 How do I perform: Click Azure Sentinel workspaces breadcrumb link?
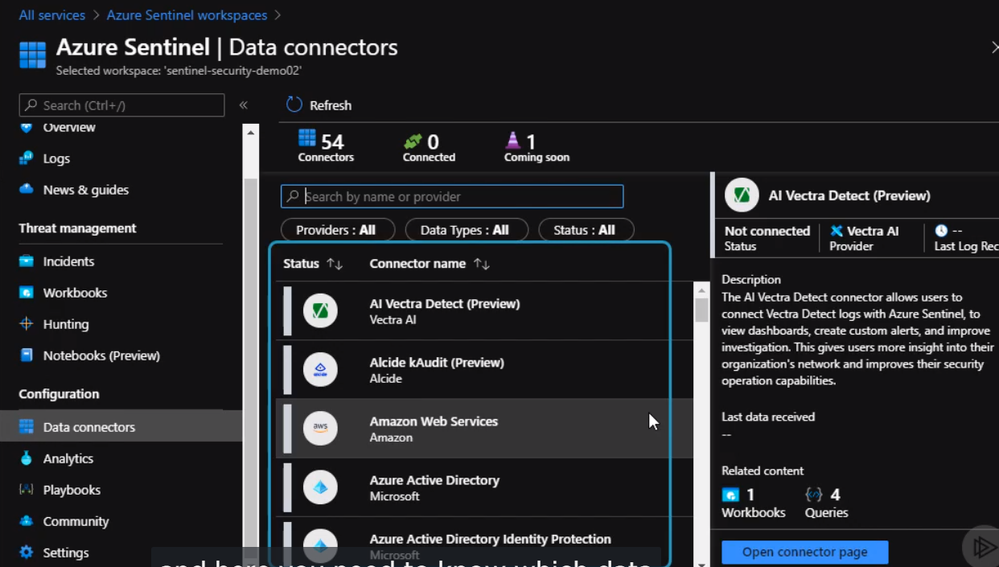(x=187, y=15)
